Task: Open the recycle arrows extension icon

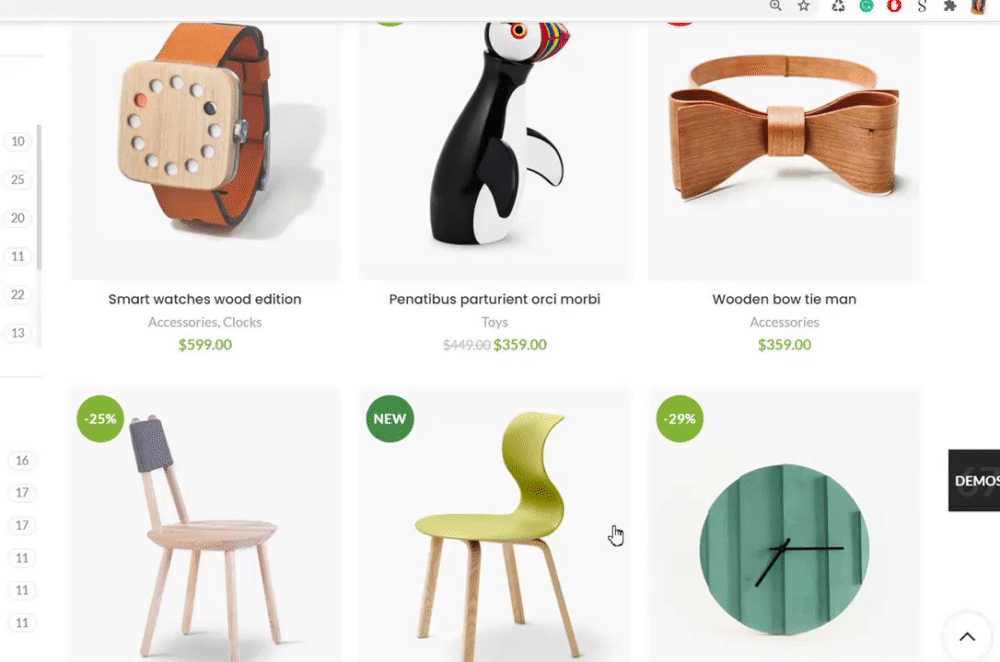Action: pos(838,6)
